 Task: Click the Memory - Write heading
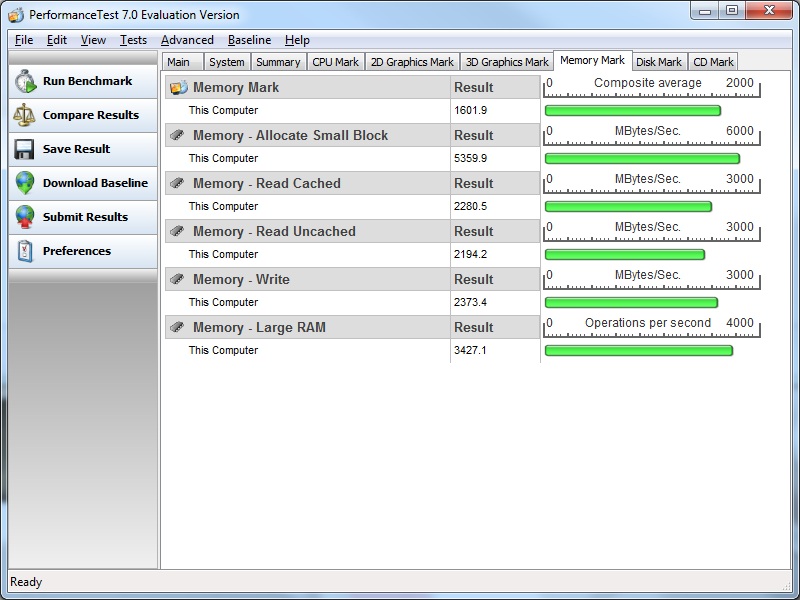241,279
